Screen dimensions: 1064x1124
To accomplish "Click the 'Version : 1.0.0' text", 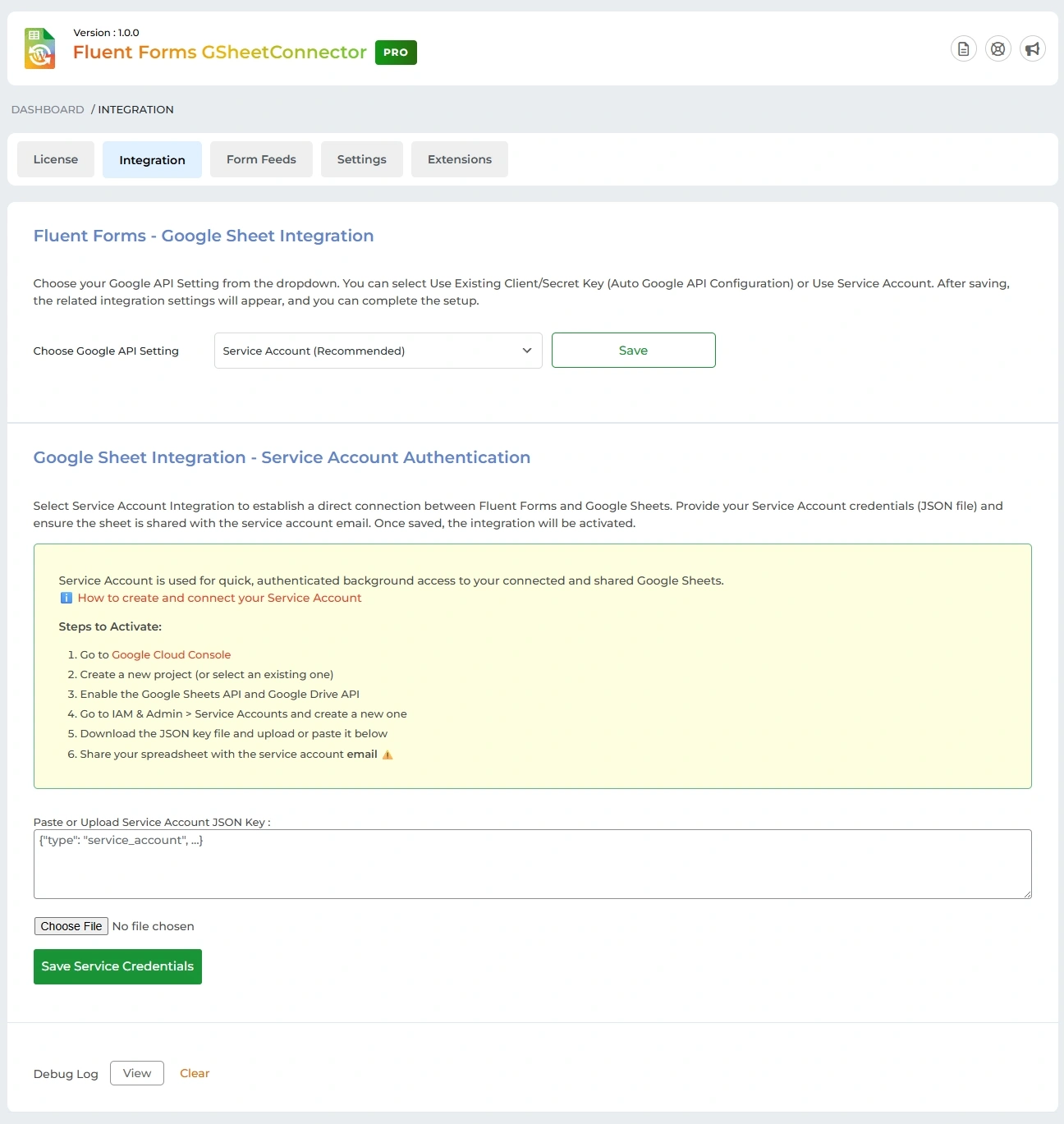I will point(107,33).
